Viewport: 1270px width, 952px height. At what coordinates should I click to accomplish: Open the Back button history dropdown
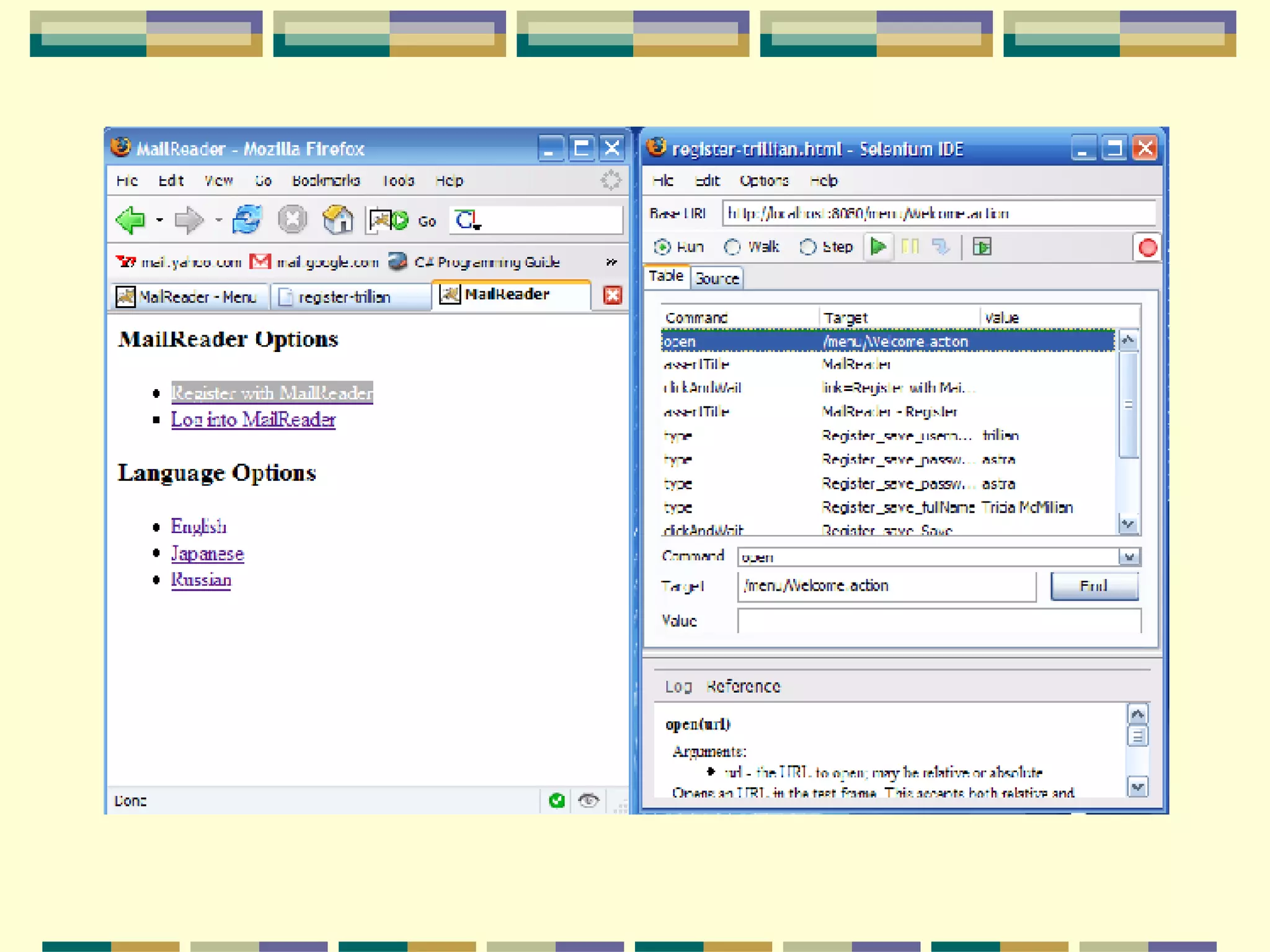159,220
